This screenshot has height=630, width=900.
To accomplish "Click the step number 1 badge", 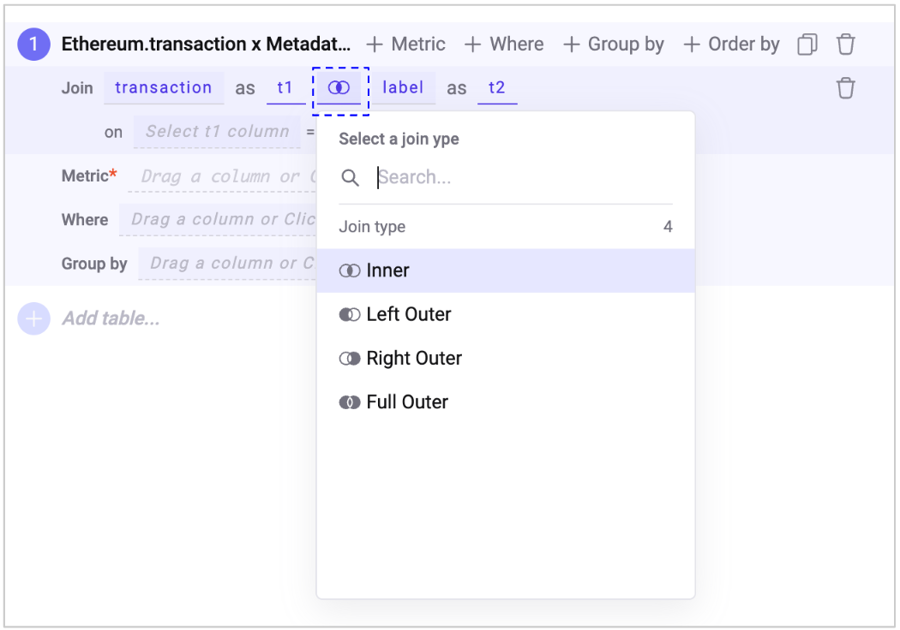I will coord(34,44).
